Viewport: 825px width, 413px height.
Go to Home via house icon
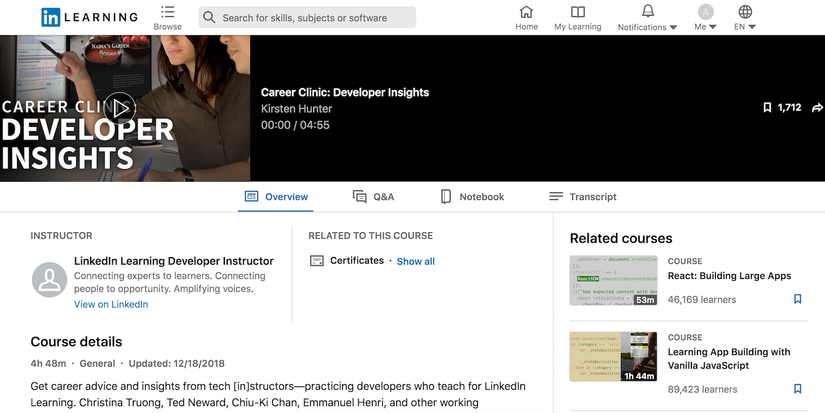tap(526, 12)
